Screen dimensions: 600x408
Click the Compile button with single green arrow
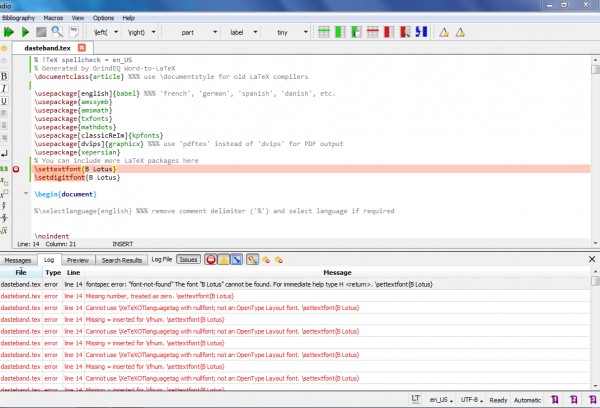pyautogui.click(x=26, y=32)
